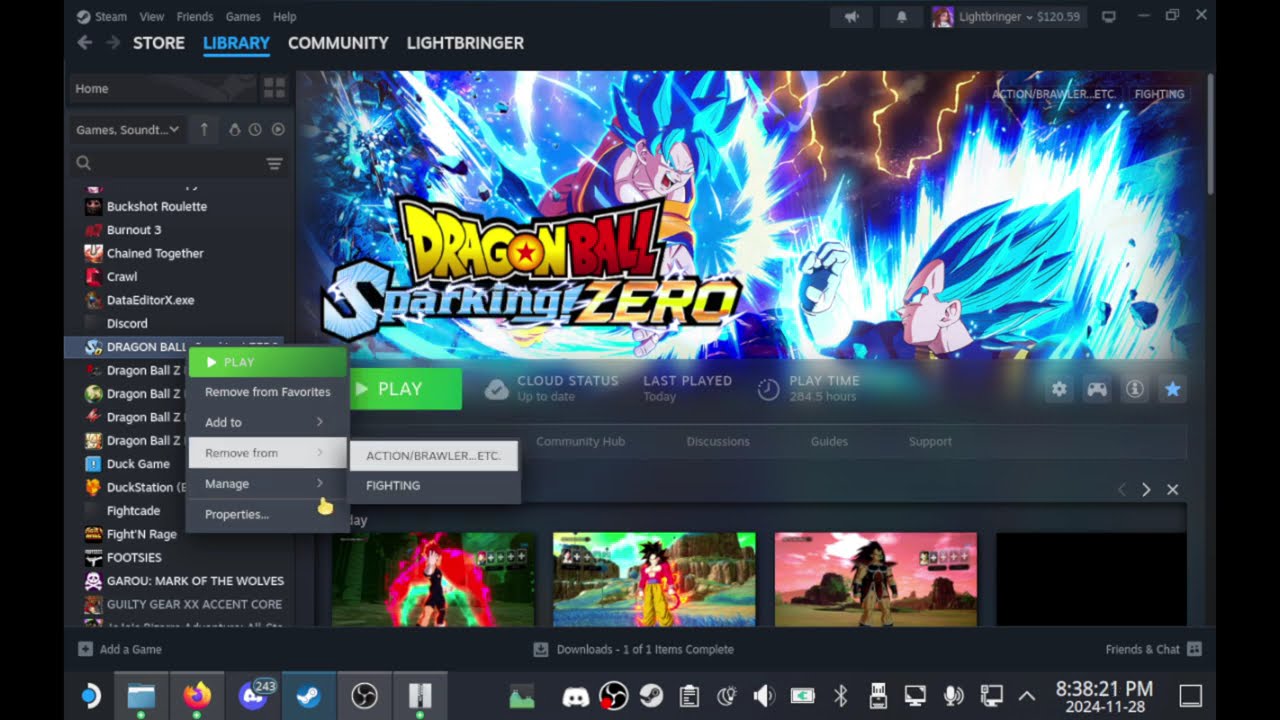This screenshot has height=720, width=1280.
Task: Open the library grid view icon beside Home
Action: pyautogui.click(x=274, y=89)
